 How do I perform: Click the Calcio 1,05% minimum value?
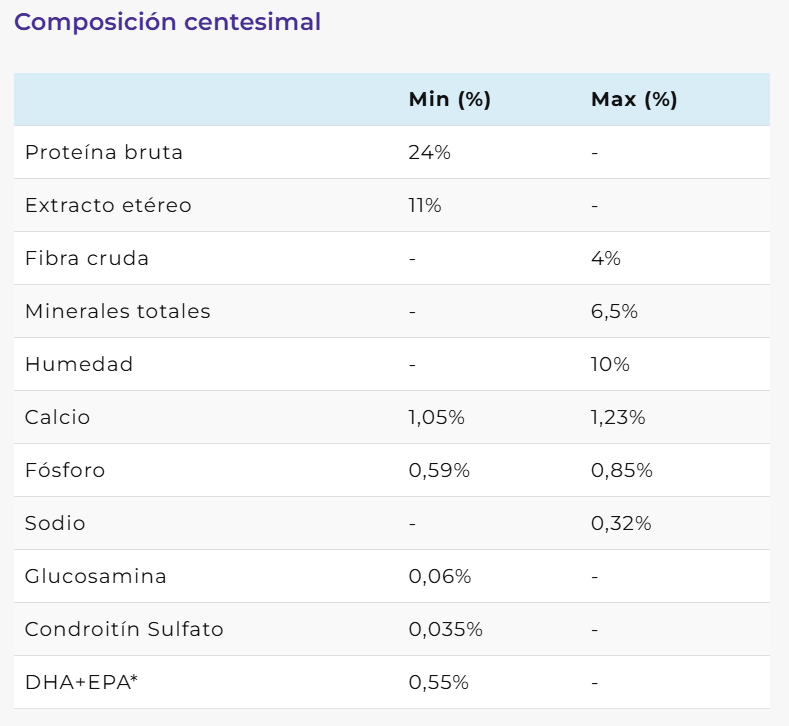coord(436,417)
